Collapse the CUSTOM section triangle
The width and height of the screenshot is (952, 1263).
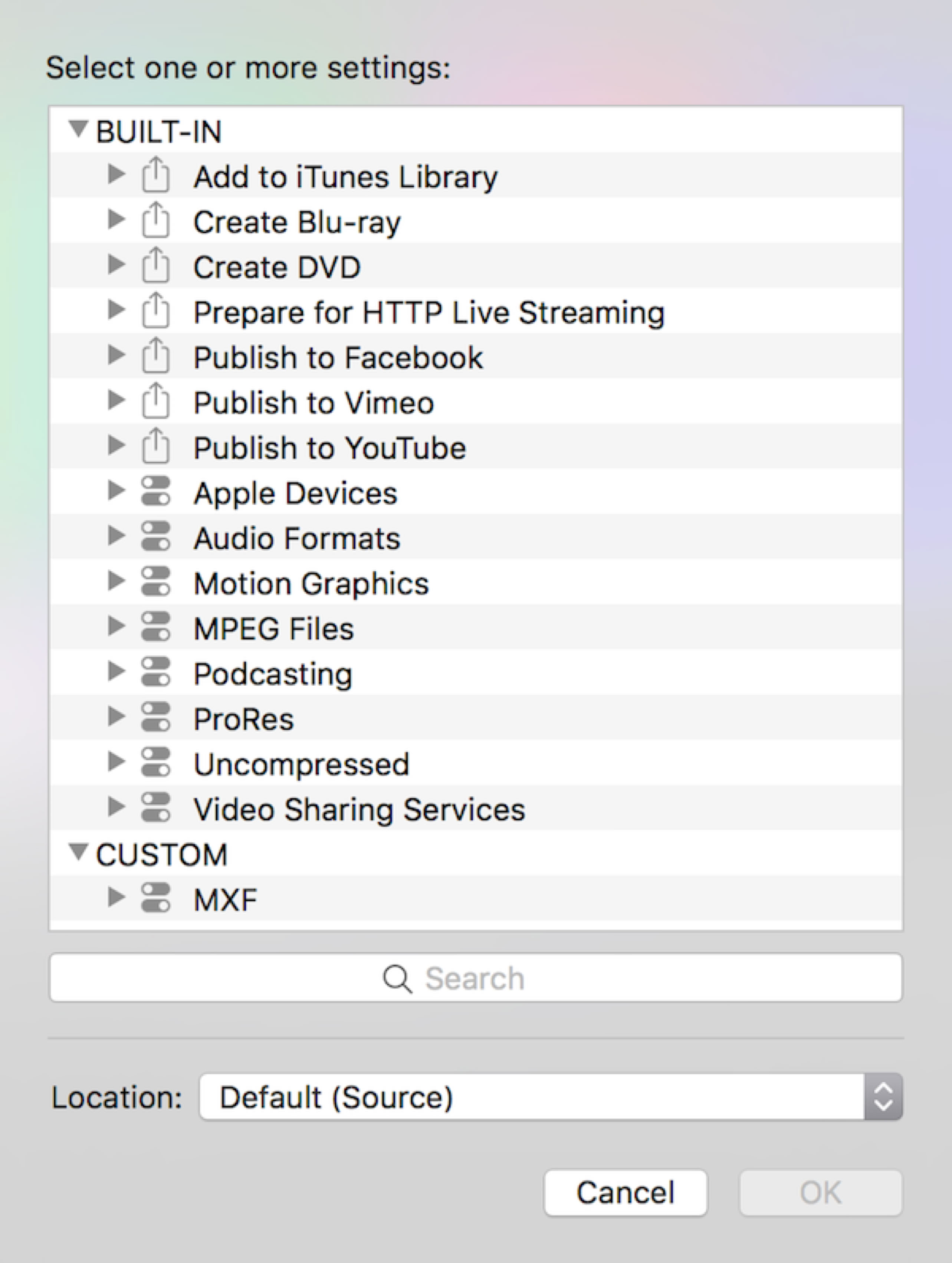pos(78,853)
